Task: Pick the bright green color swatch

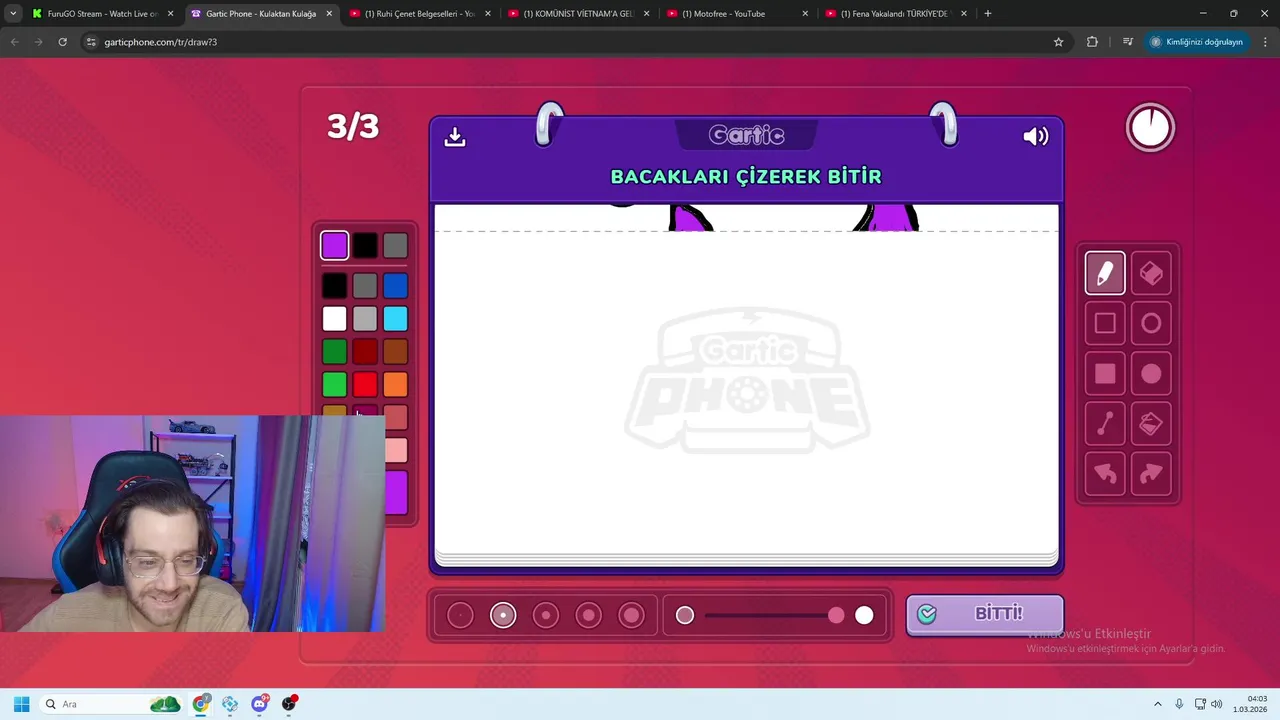Action: coord(335,385)
